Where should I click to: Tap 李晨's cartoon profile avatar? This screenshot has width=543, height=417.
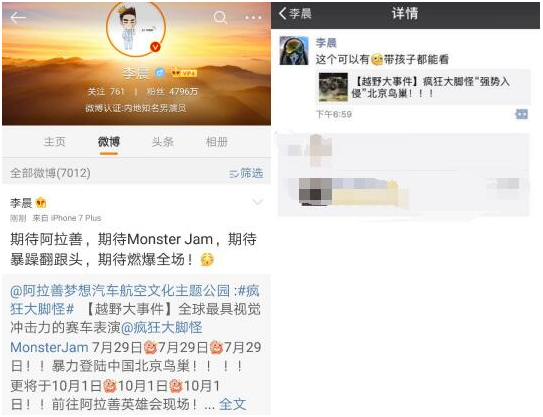click(x=136, y=28)
